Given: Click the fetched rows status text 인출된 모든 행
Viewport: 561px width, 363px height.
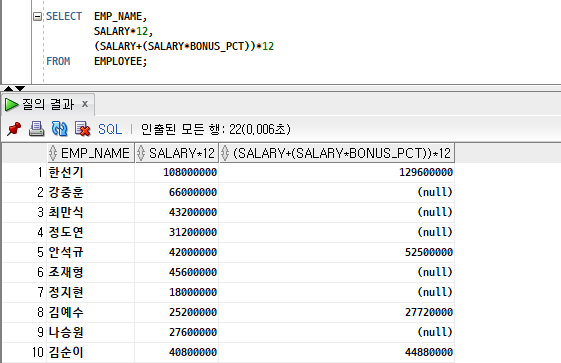Looking at the screenshot, I should [215, 129].
